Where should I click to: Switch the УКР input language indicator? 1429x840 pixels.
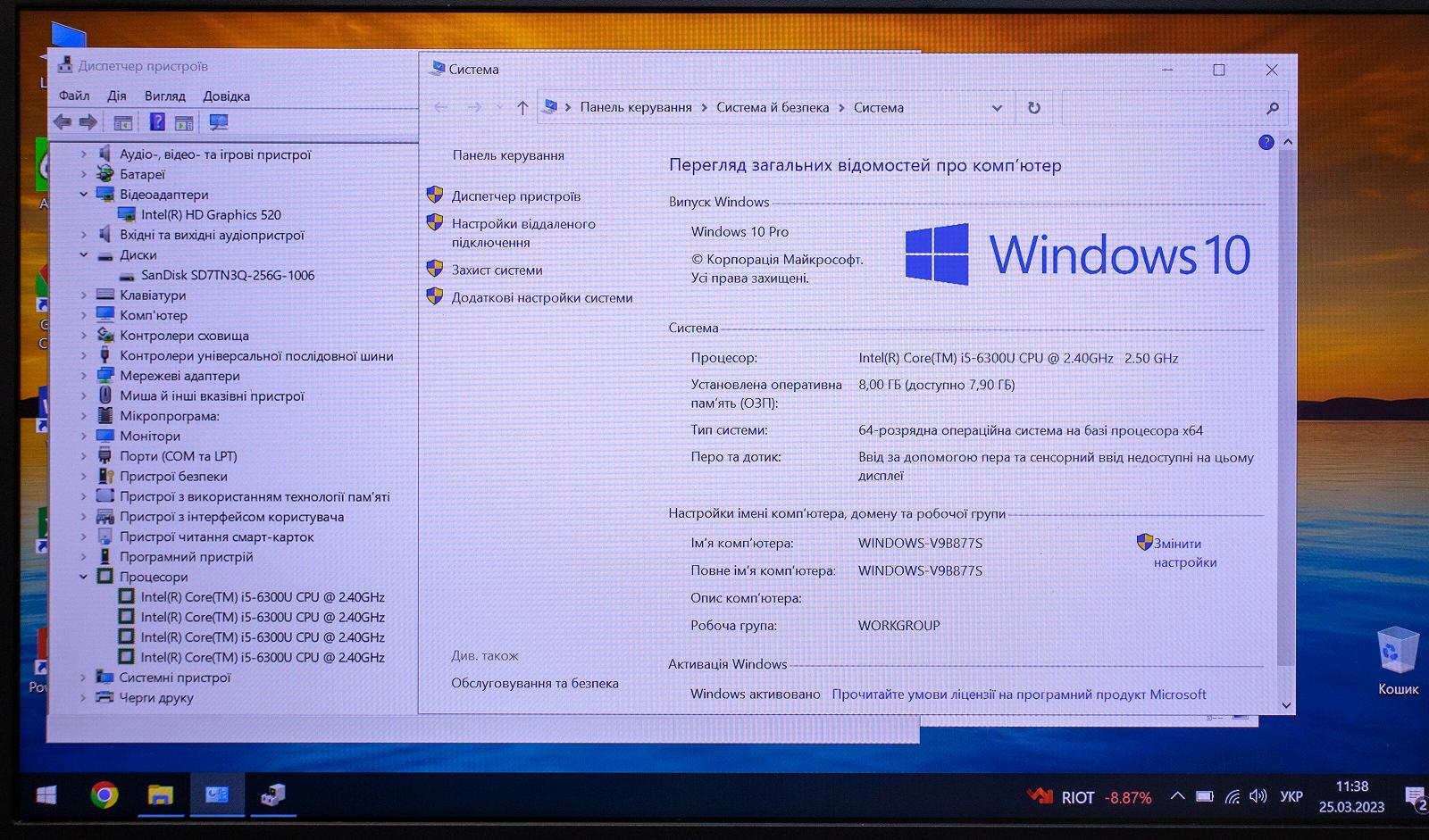point(1291,796)
